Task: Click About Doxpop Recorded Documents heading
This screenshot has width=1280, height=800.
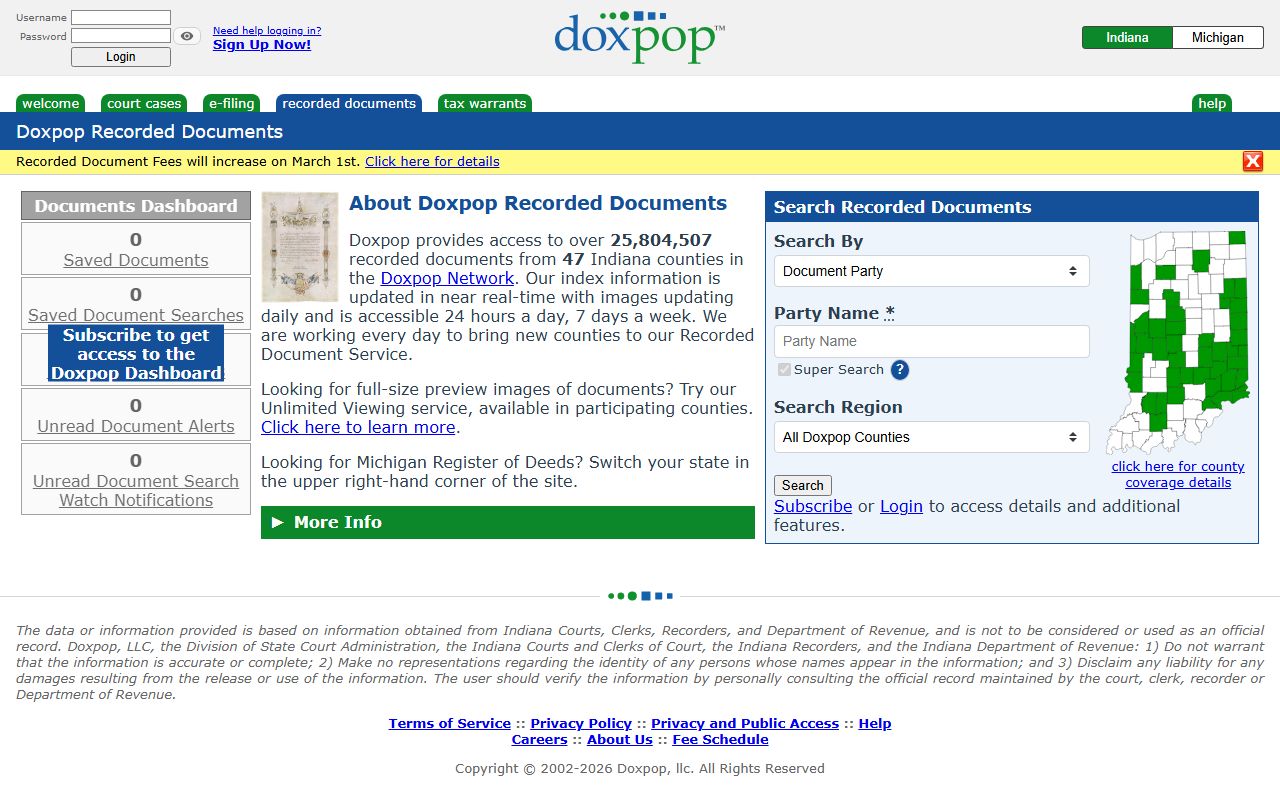Action: [x=538, y=203]
